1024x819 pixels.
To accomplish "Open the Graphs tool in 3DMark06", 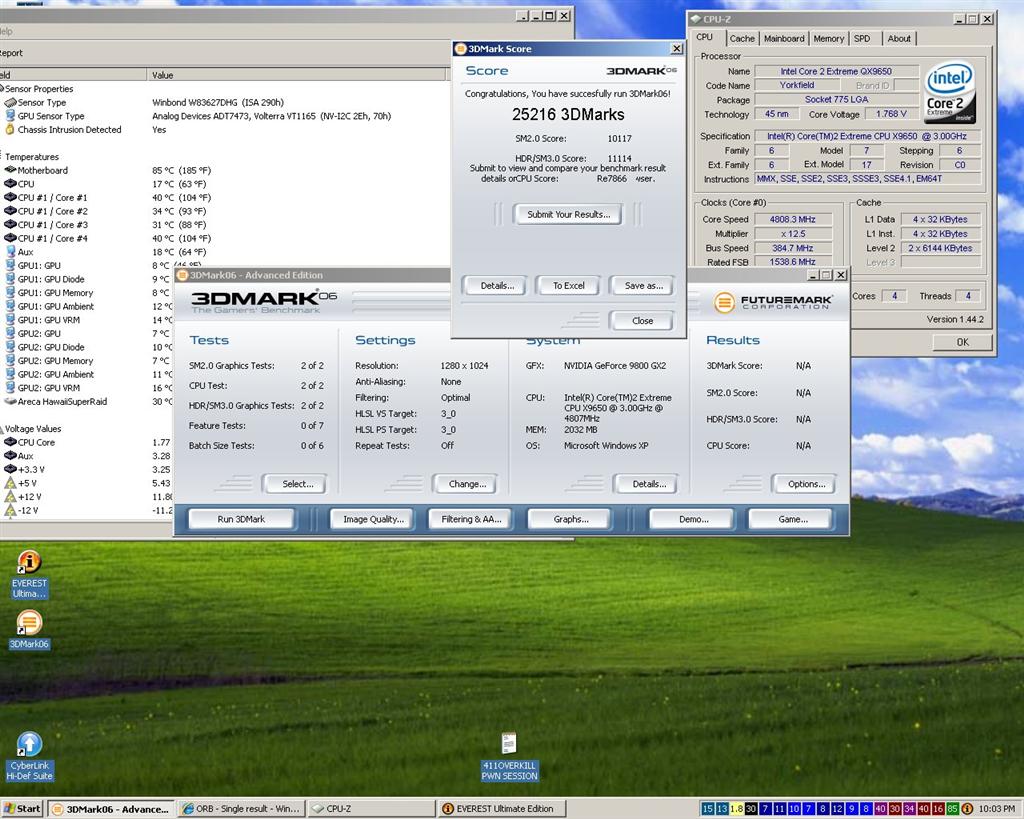I will coord(570,519).
